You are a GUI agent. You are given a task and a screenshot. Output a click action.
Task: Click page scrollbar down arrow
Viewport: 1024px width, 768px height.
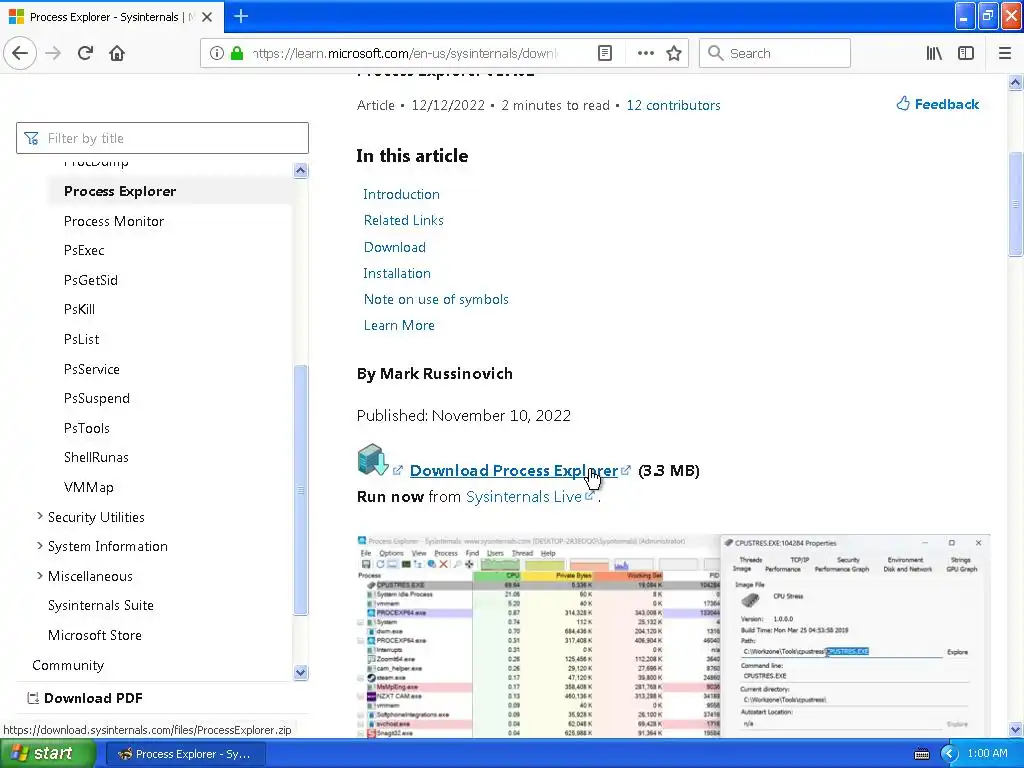coord(1015,729)
